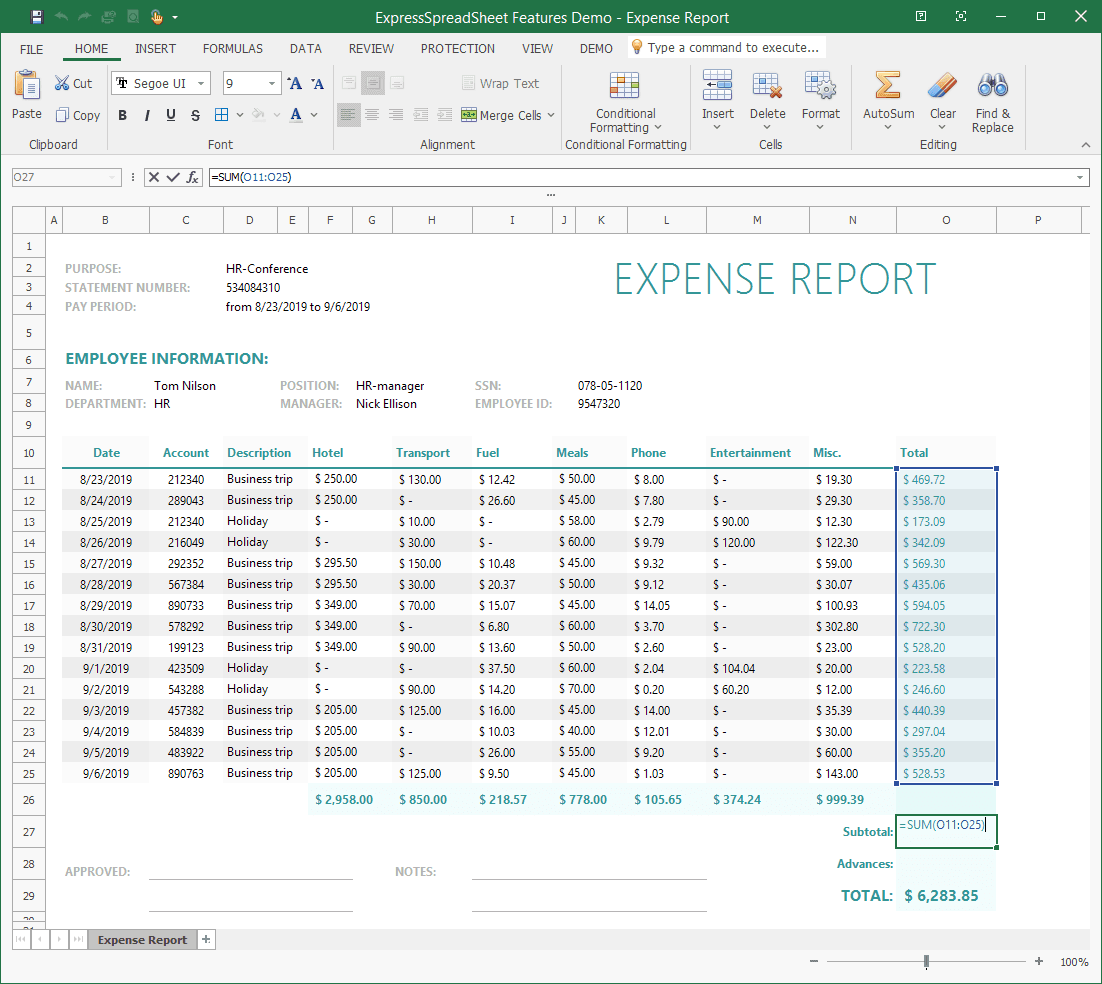Expand the Merge Cells dropdown arrow
Screen dimensions: 1102x984
point(551,115)
